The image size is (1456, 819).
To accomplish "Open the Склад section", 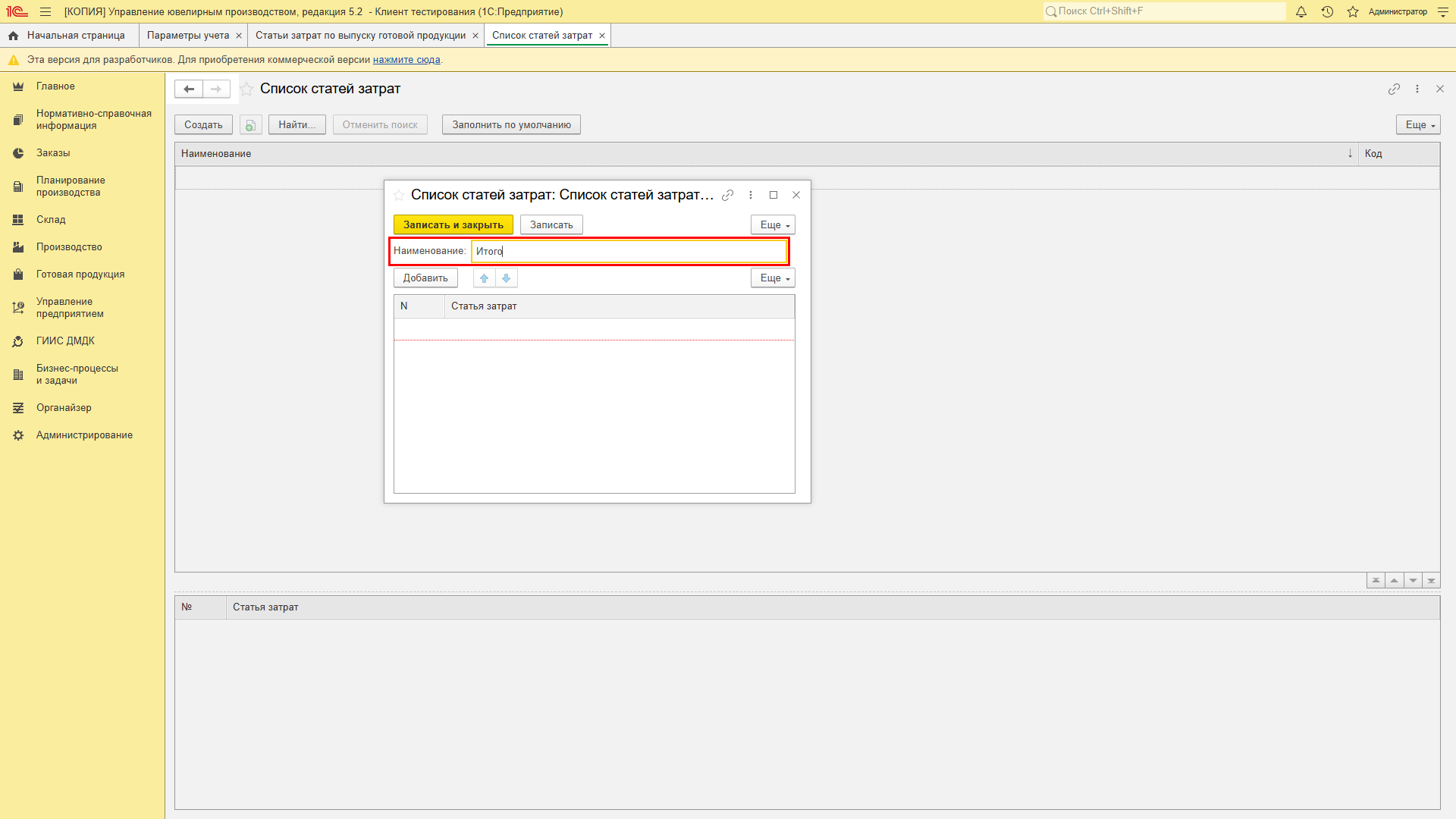I will 82,220.
